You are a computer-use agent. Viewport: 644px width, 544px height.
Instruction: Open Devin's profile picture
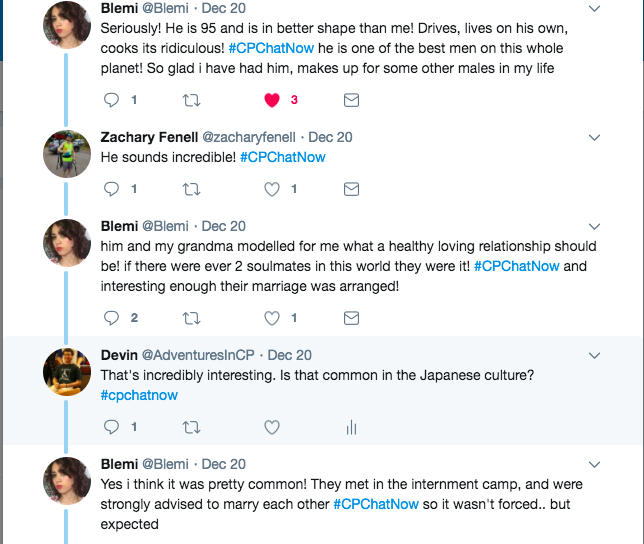tap(68, 373)
